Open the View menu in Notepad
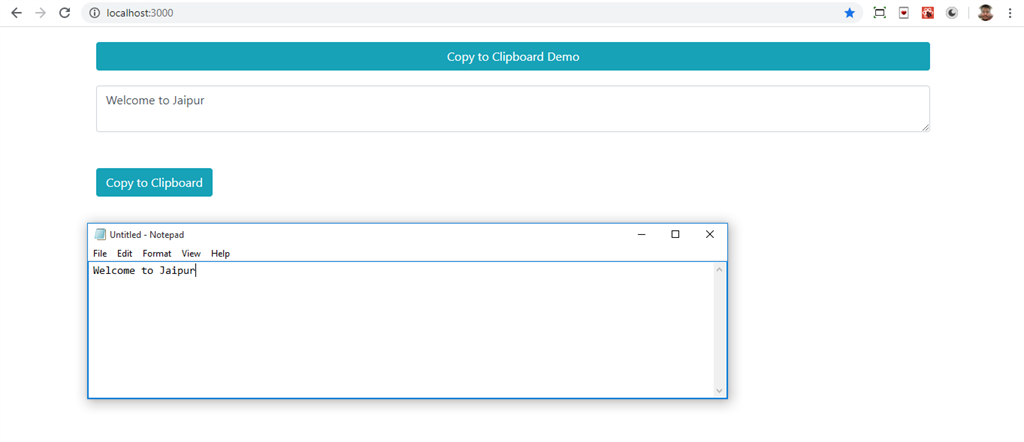Image resolution: width=1024 pixels, height=442 pixels. click(x=191, y=253)
